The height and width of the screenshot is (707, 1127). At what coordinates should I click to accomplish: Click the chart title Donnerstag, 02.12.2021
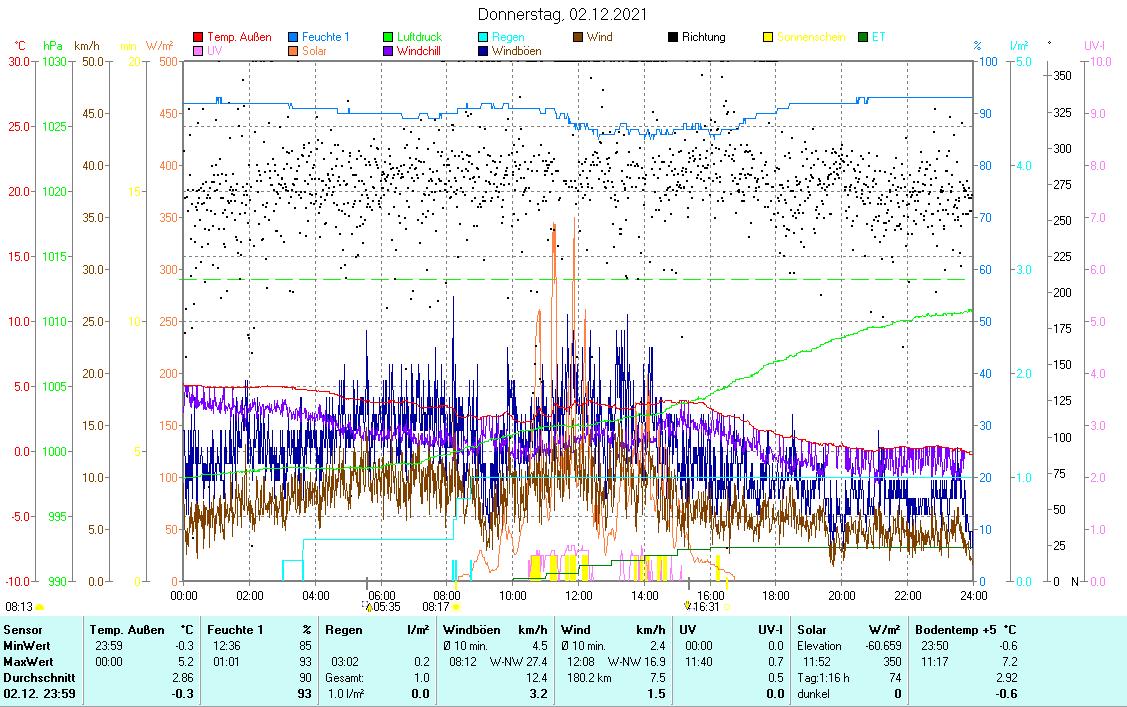tap(562, 14)
